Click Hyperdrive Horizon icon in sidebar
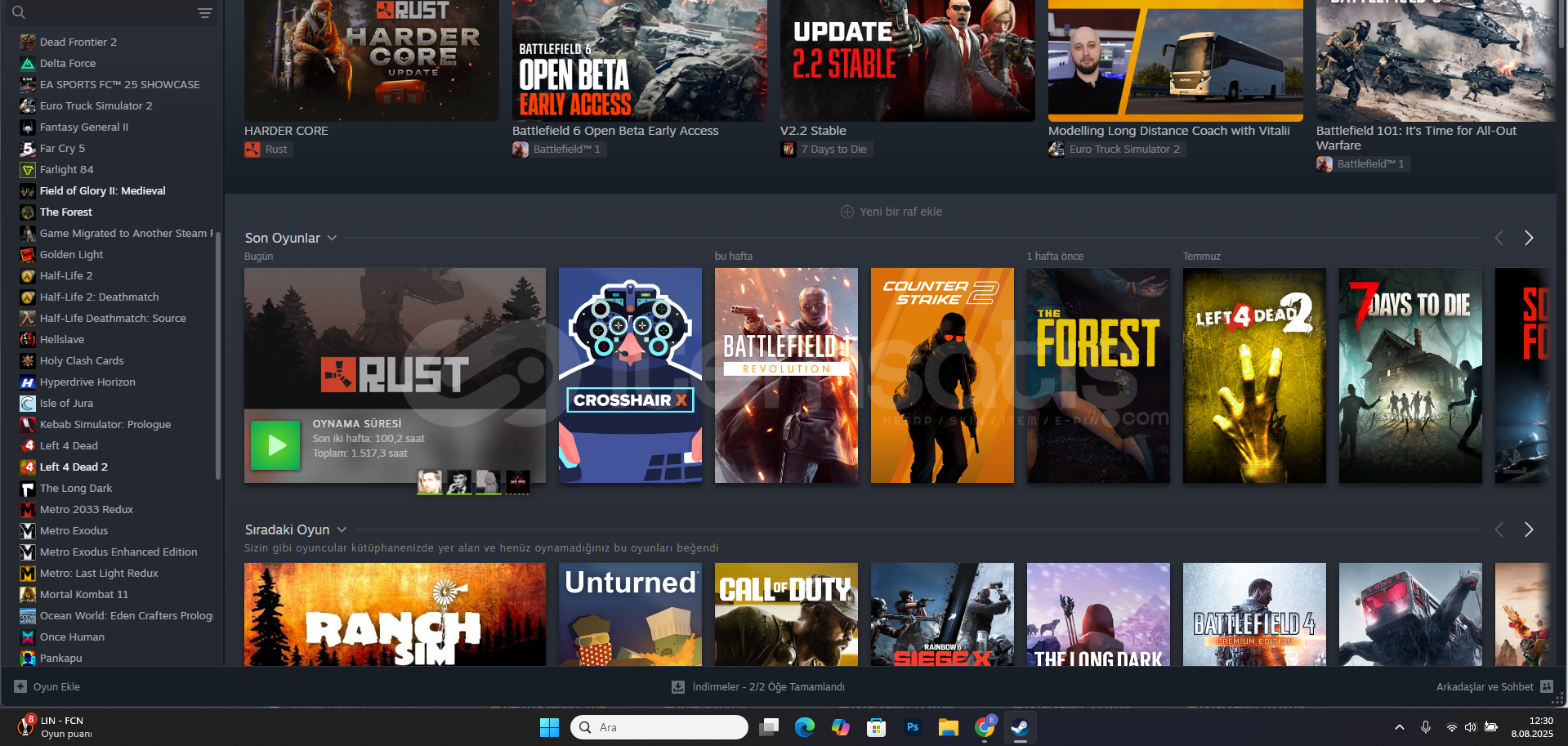Image resolution: width=1568 pixels, height=746 pixels. click(28, 382)
